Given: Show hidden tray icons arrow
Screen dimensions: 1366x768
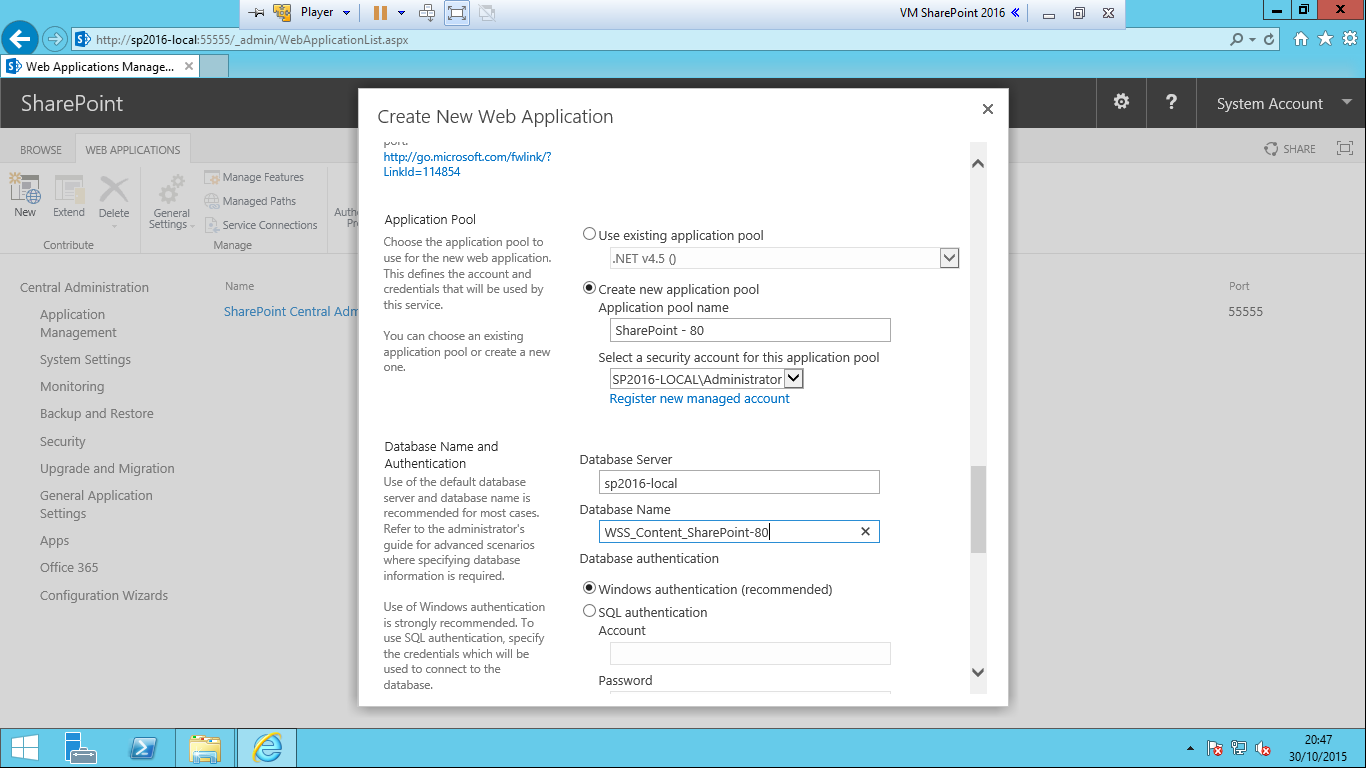Looking at the screenshot, I should (1190, 748).
